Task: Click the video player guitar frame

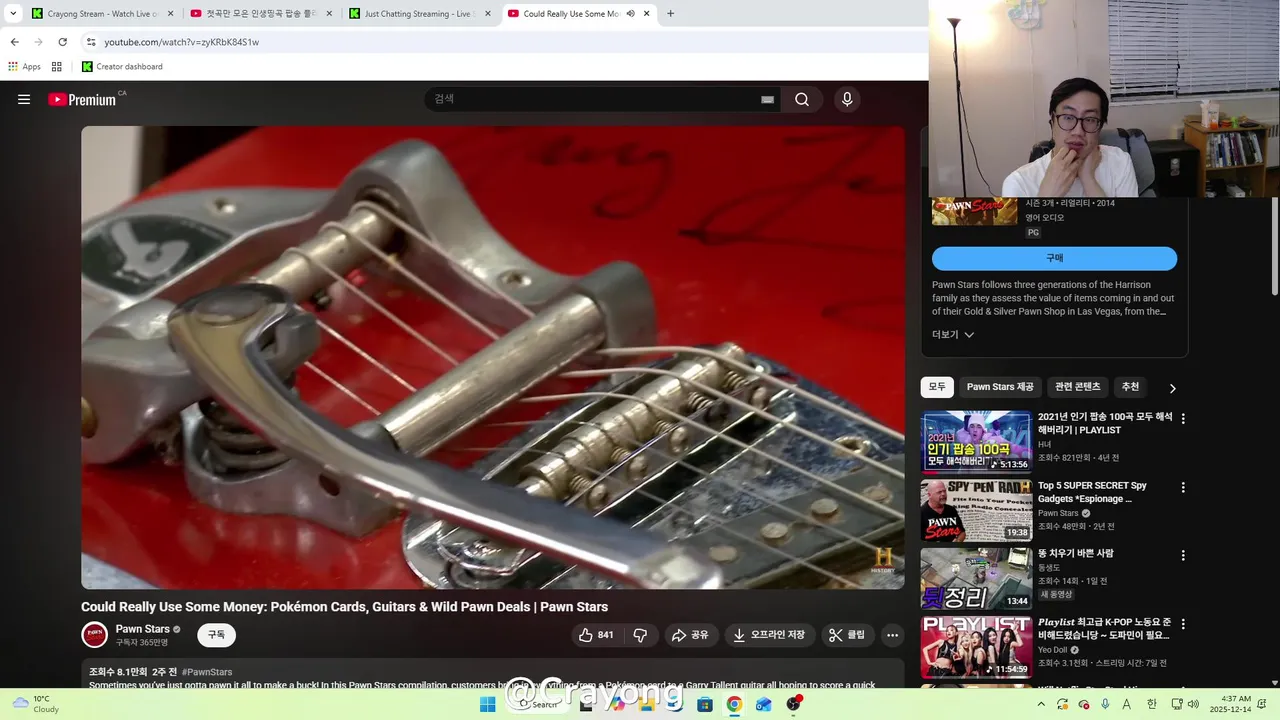Action: (x=492, y=358)
